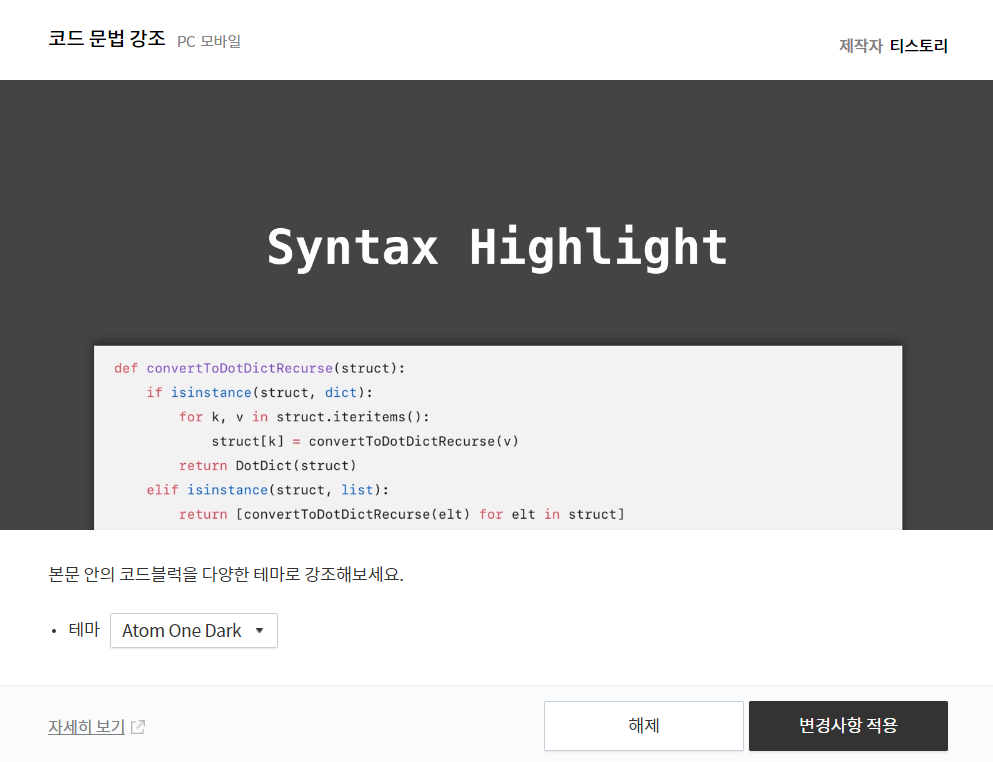
Task: Apply changes with the 변경사항 적용 button
Action: pyautogui.click(x=847, y=726)
